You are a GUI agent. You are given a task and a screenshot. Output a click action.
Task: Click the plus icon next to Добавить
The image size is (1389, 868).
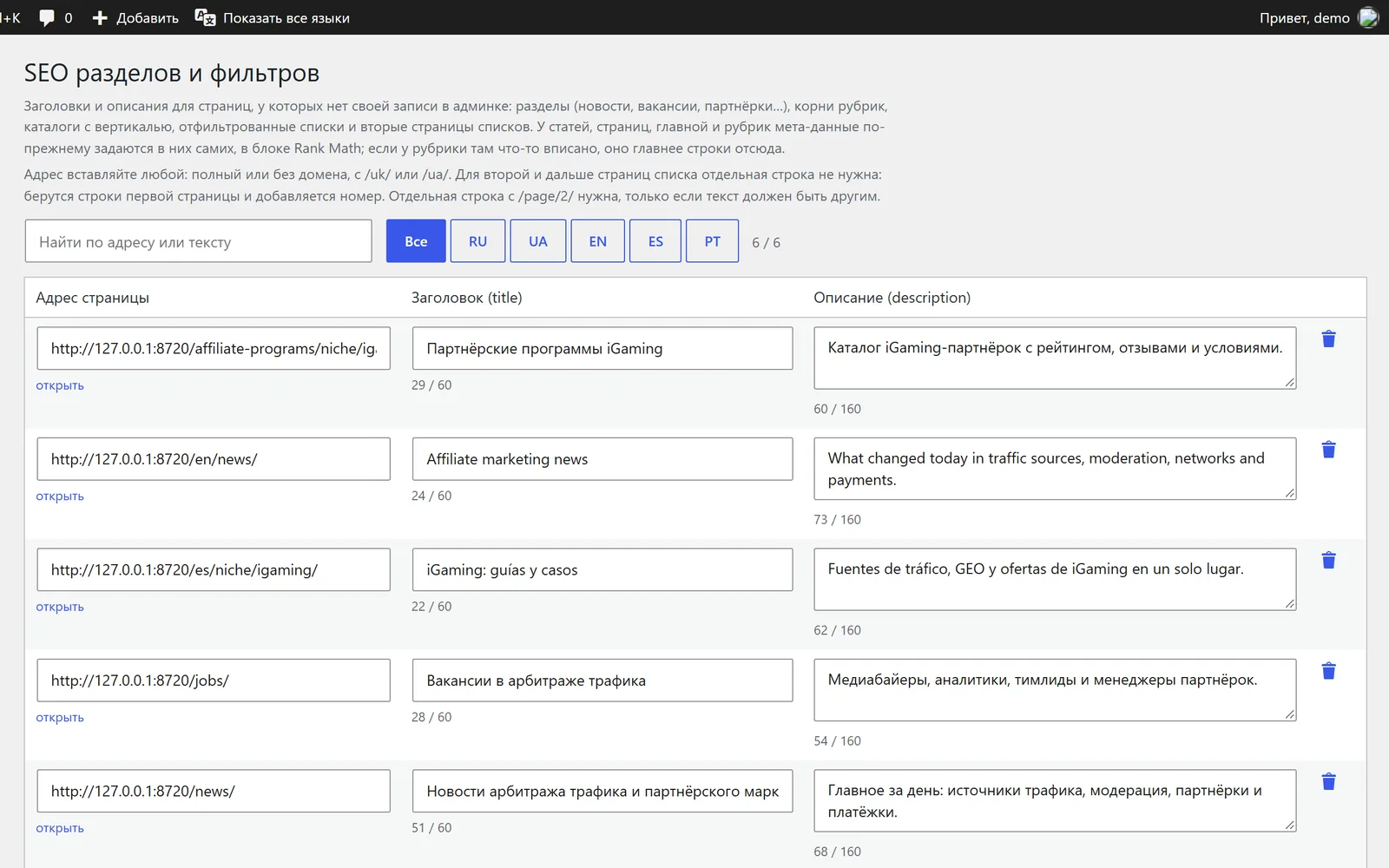pos(100,17)
